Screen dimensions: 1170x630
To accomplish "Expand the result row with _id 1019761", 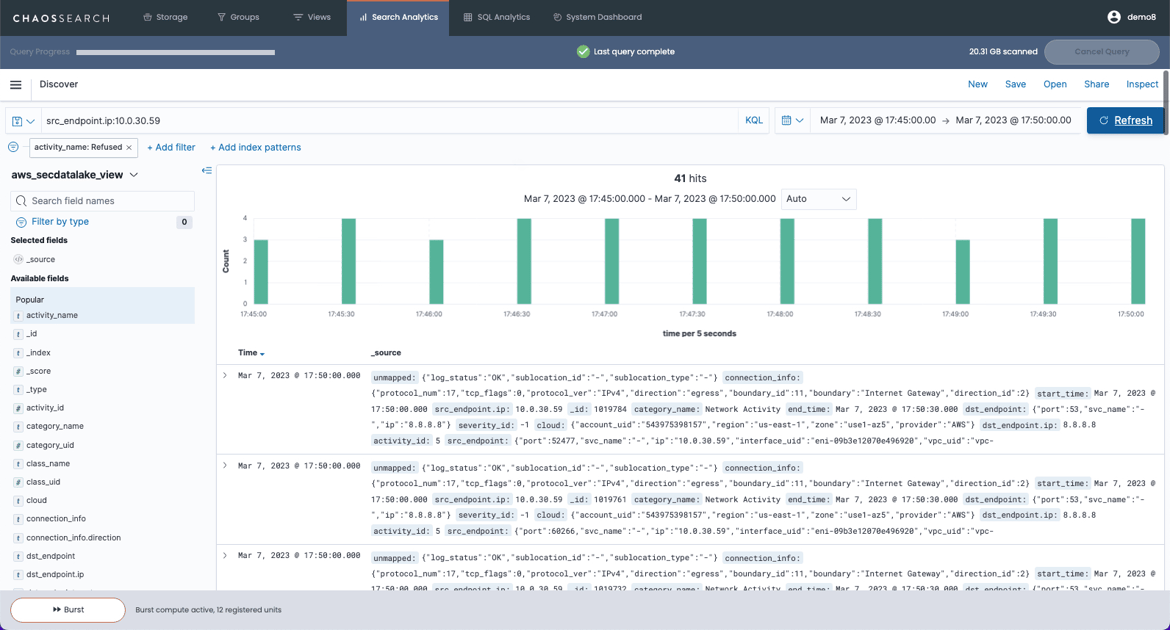I will click(225, 466).
